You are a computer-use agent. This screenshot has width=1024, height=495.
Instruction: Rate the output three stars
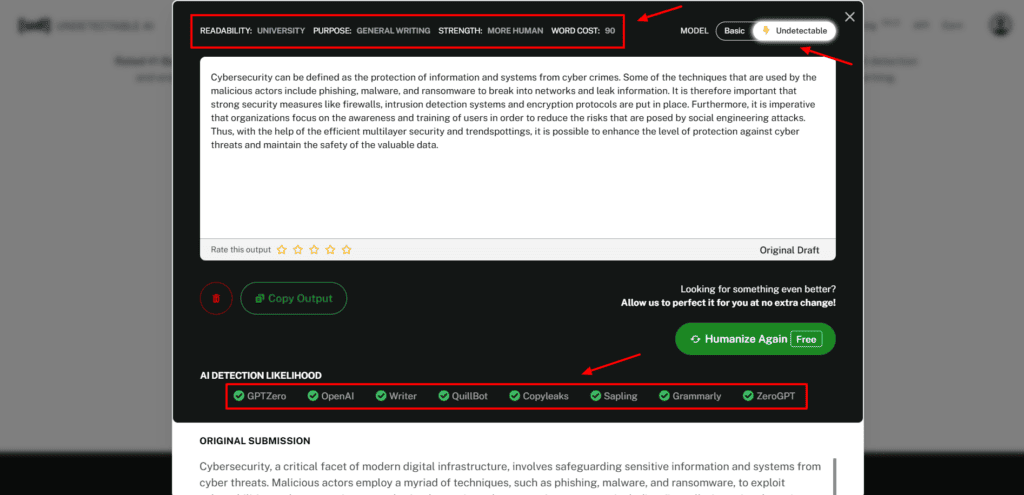[x=314, y=250]
